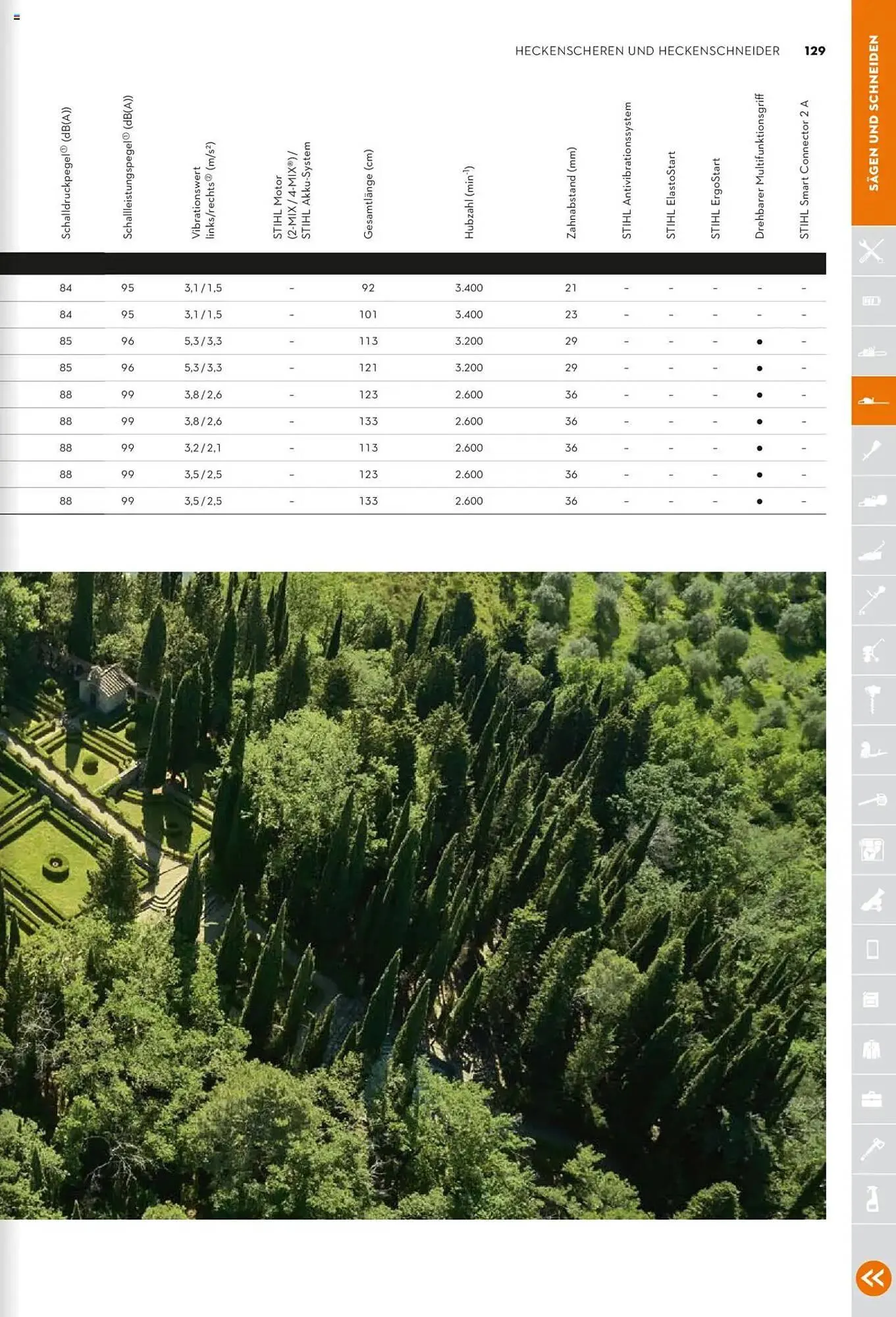Click the Multifunktionsgriff bullet in the 3,2 / 2,1 row
896x1317 pixels.
point(759,448)
